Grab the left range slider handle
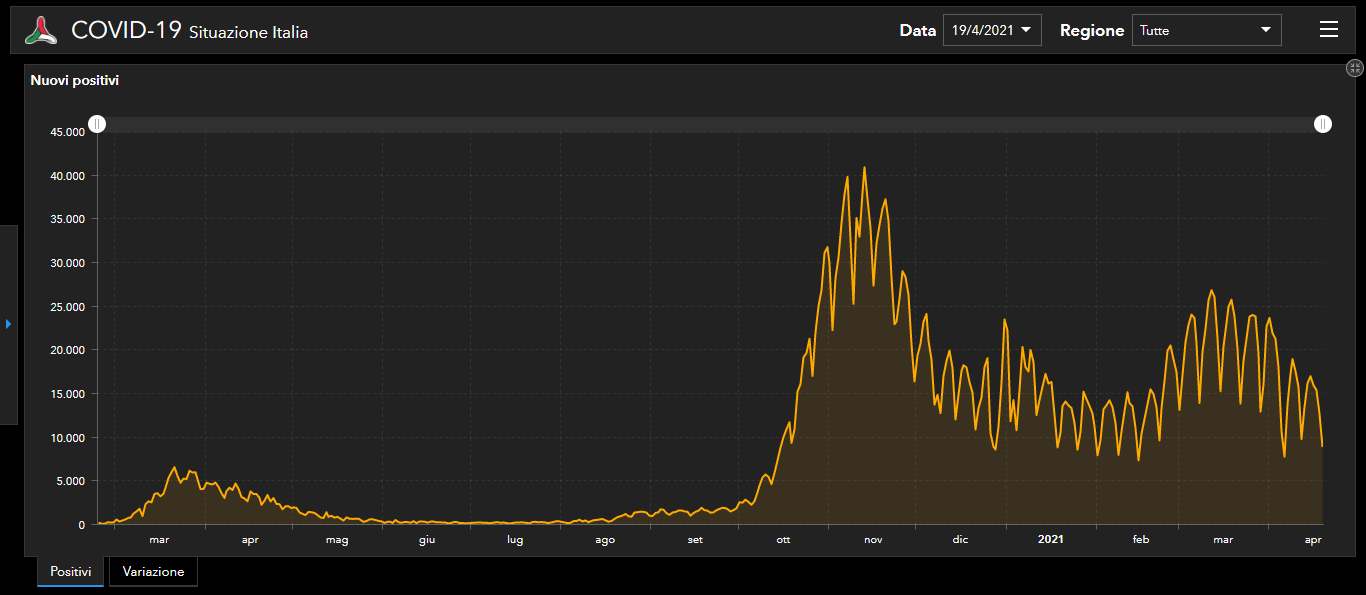The width and height of the screenshot is (1366, 595). tap(97, 124)
